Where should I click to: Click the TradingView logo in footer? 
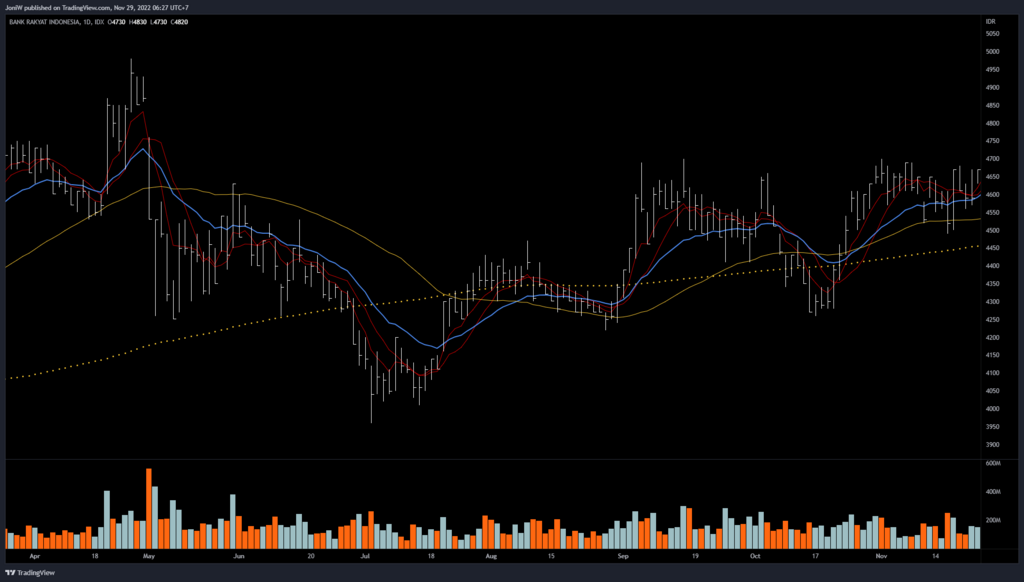pos(30,573)
